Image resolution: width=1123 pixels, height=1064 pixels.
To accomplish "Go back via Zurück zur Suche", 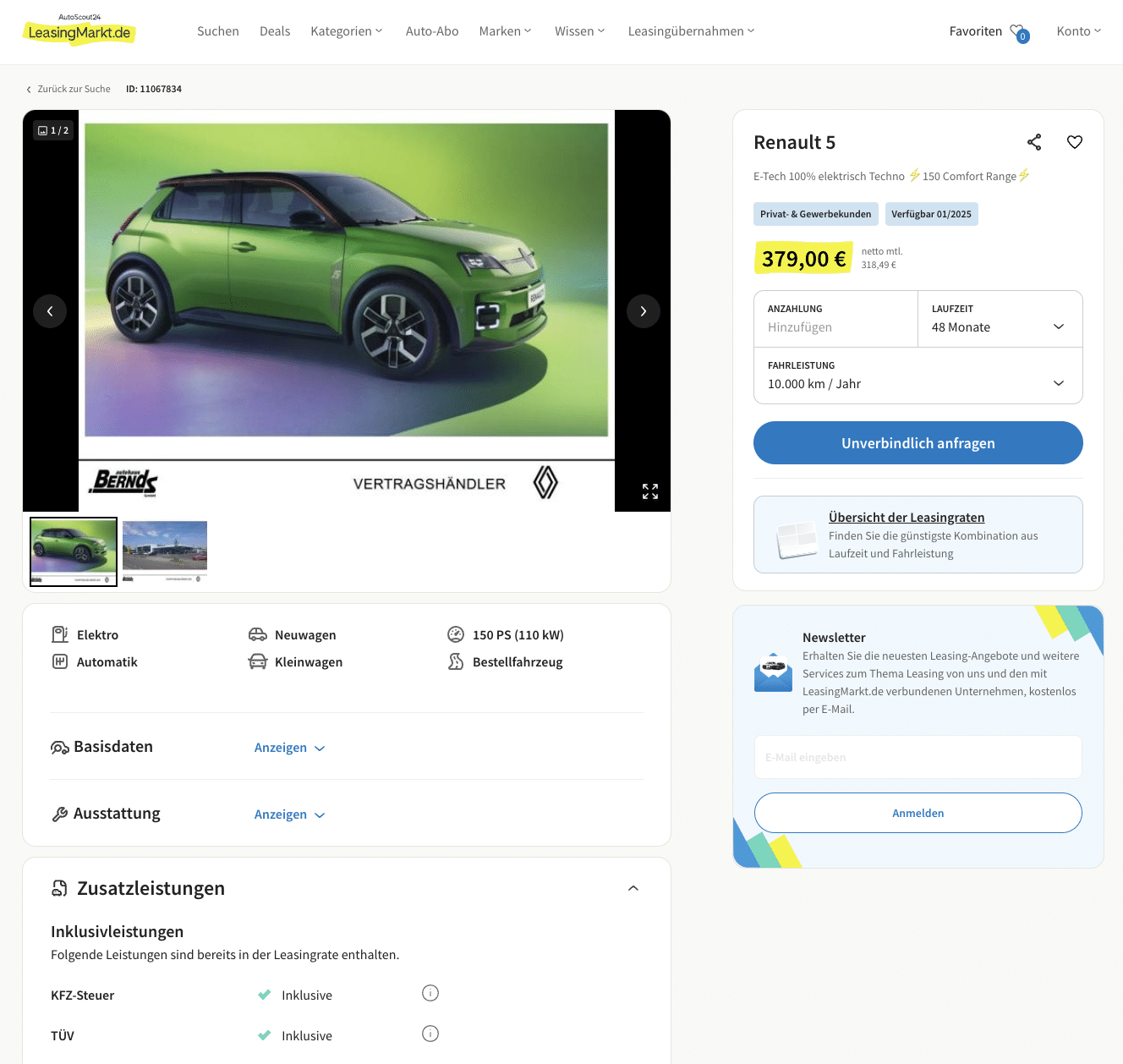I will (x=68, y=89).
